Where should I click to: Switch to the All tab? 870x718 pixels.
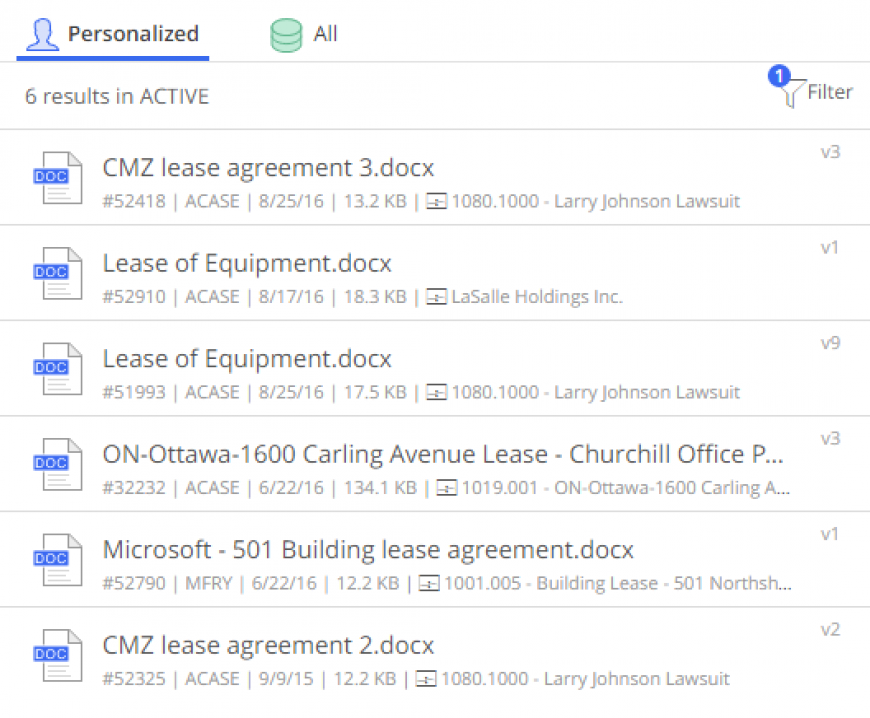click(304, 34)
